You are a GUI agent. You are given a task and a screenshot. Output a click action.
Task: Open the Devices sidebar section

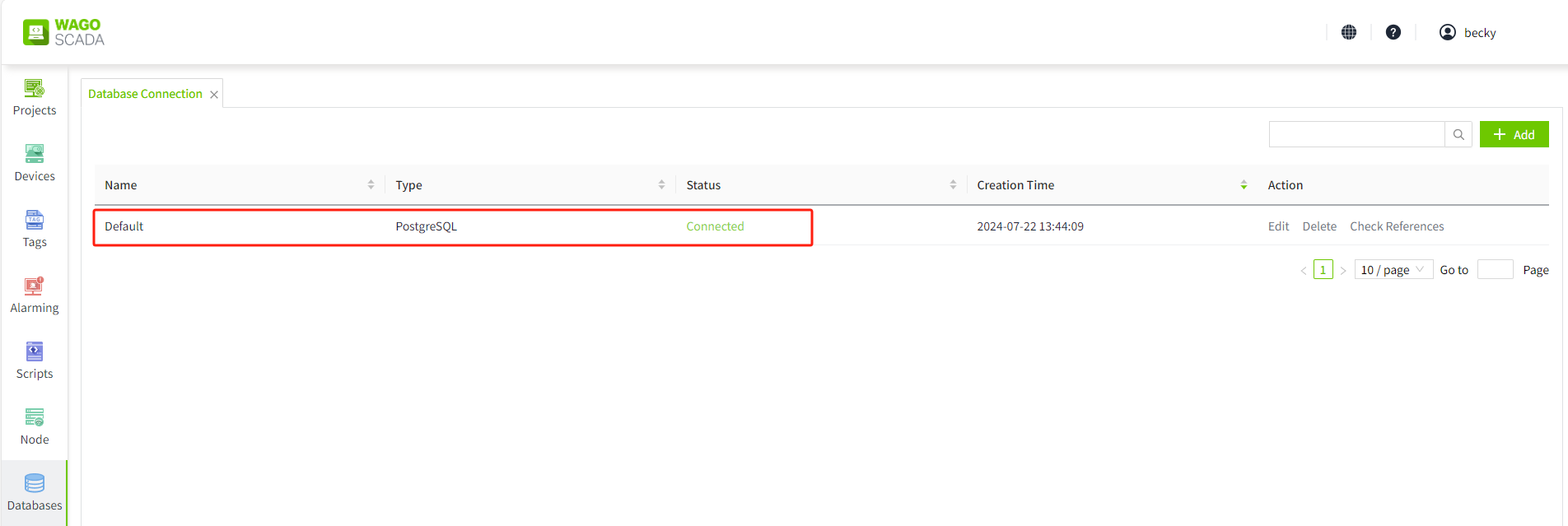click(x=35, y=163)
